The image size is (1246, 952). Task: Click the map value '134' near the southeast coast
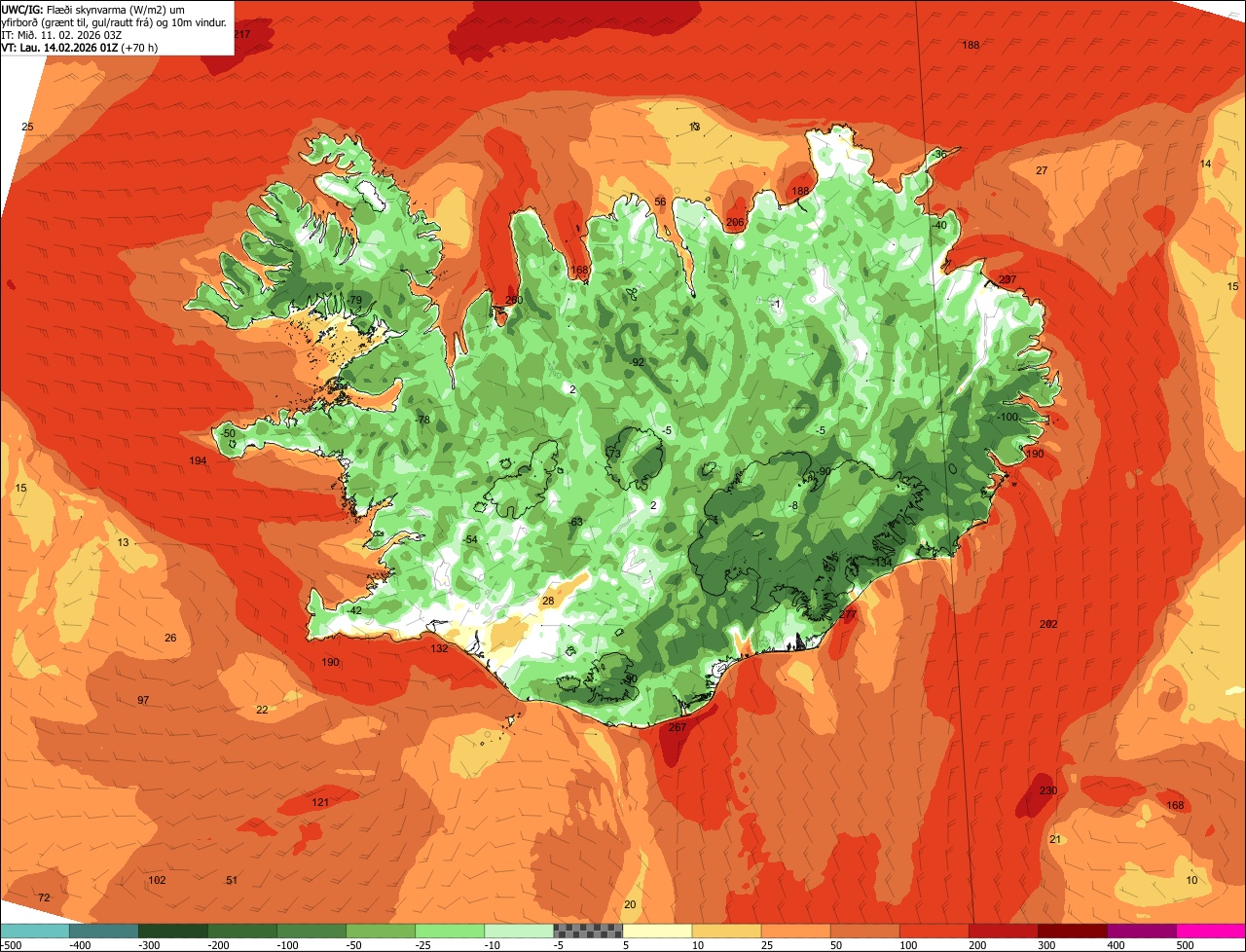click(x=883, y=563)
